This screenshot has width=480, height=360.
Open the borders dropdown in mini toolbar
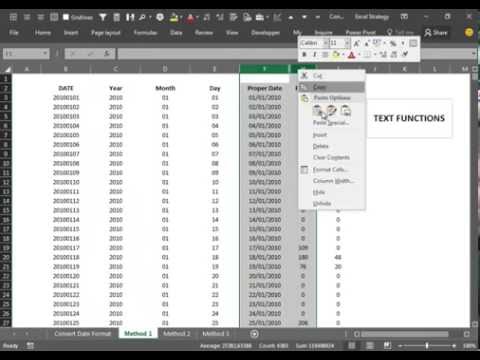375,54
